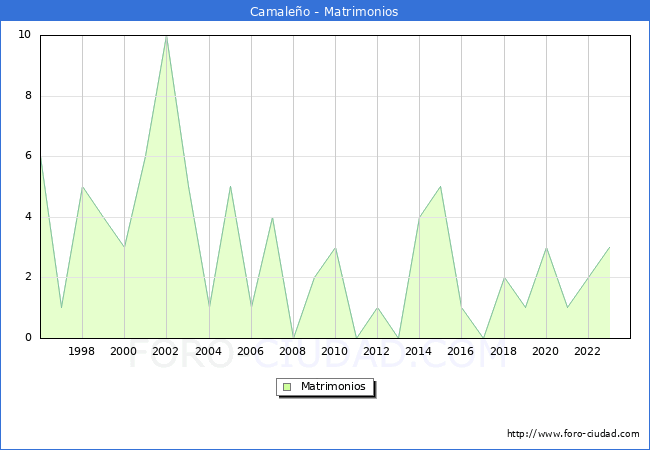Click the green Matrimonios legend swatch
This screenshot has height=450, width=650.
click(287, 387)
